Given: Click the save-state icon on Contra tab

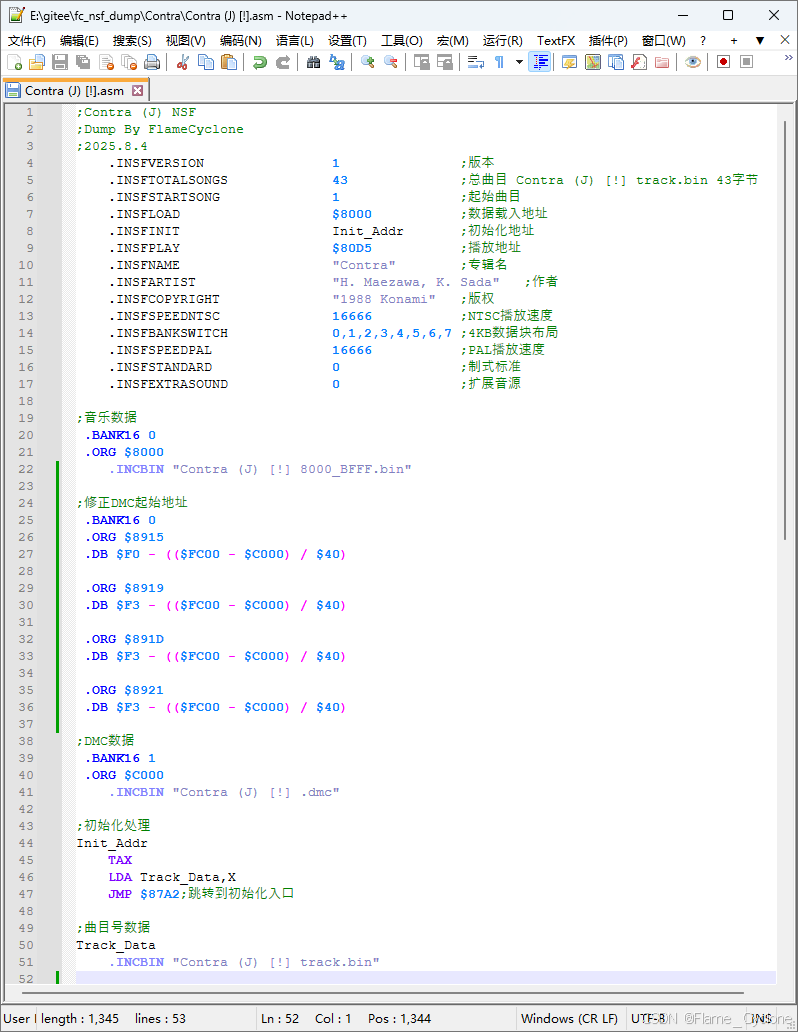Looking at the screenshot, I should click(x=13, y=91).
